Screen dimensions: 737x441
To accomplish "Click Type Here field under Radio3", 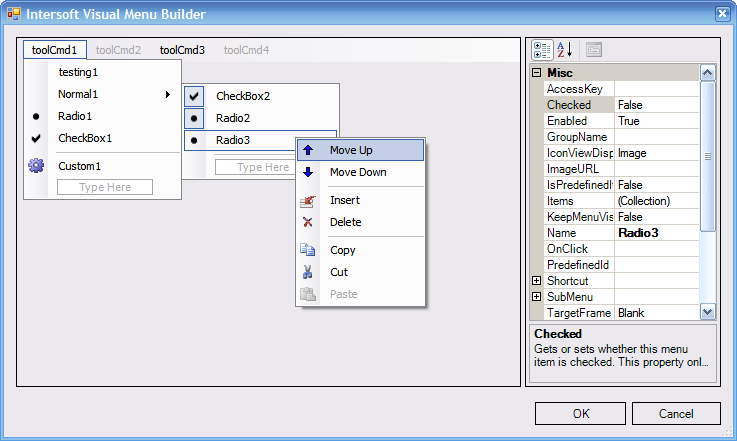I will click(257, 167).
